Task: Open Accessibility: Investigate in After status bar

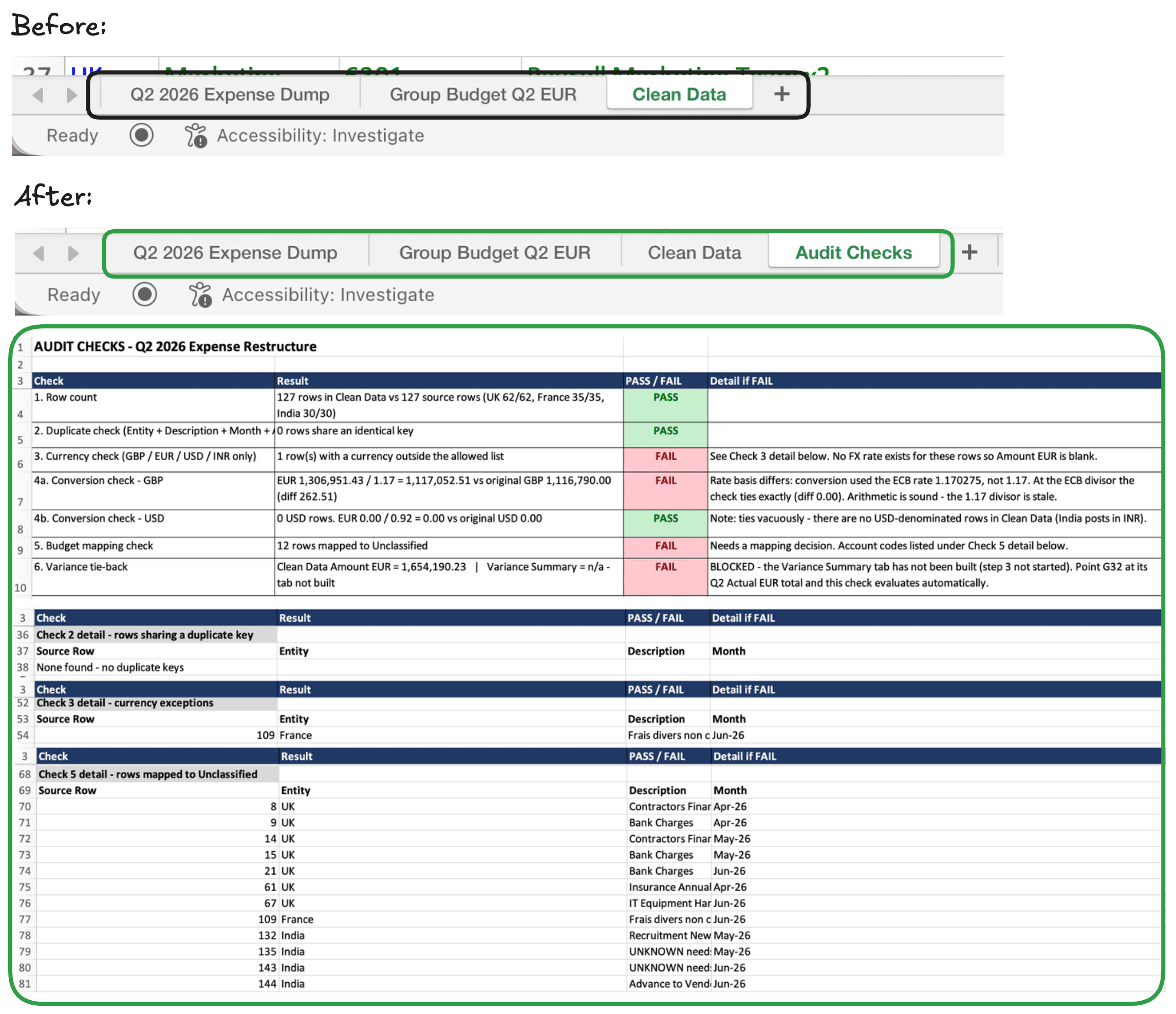Action: 311,294
